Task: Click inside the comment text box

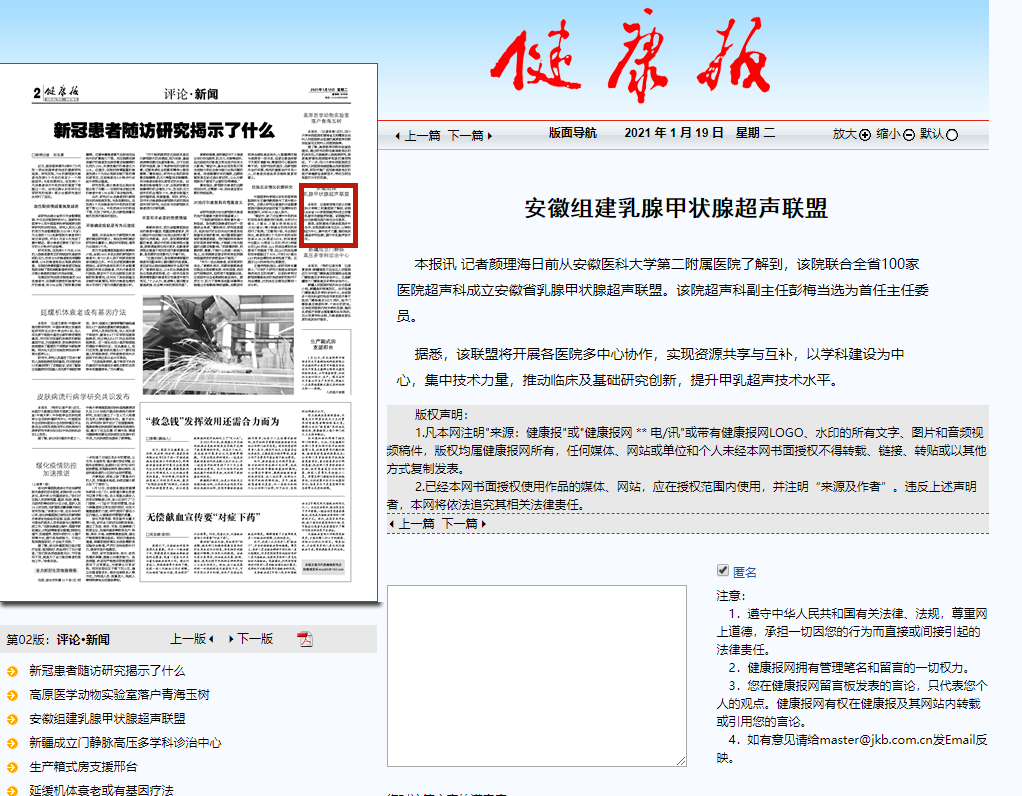Action: 537,676
